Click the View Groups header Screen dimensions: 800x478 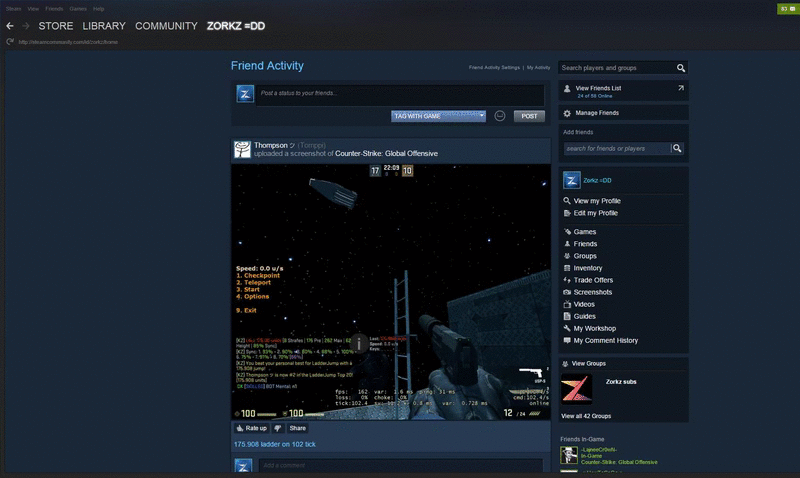[x=588, y=364]
